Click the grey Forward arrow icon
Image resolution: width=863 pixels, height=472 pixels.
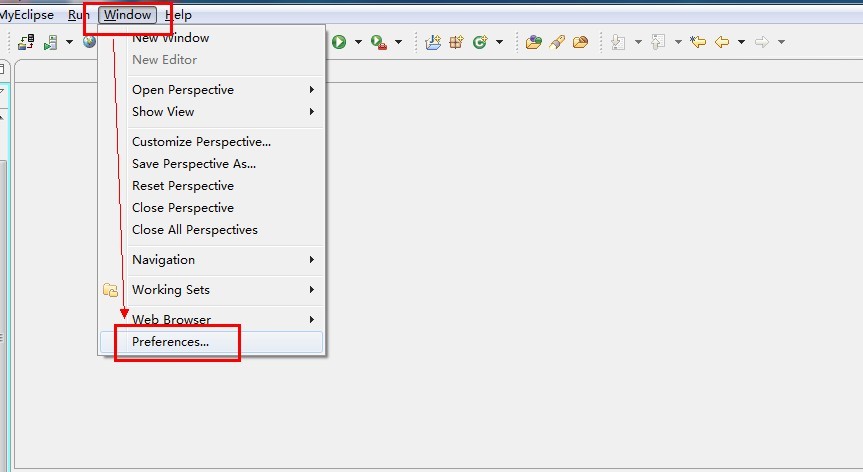[762, 42]
